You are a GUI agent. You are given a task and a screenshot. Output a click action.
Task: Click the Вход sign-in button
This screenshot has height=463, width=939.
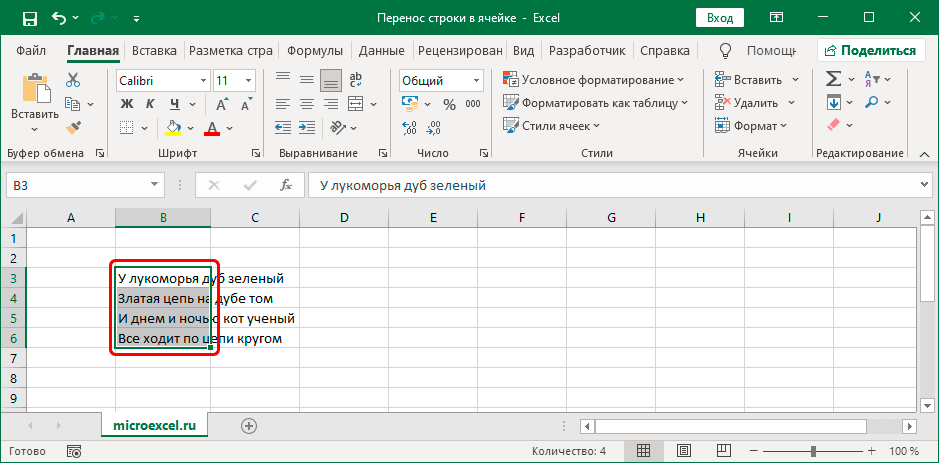719,18
